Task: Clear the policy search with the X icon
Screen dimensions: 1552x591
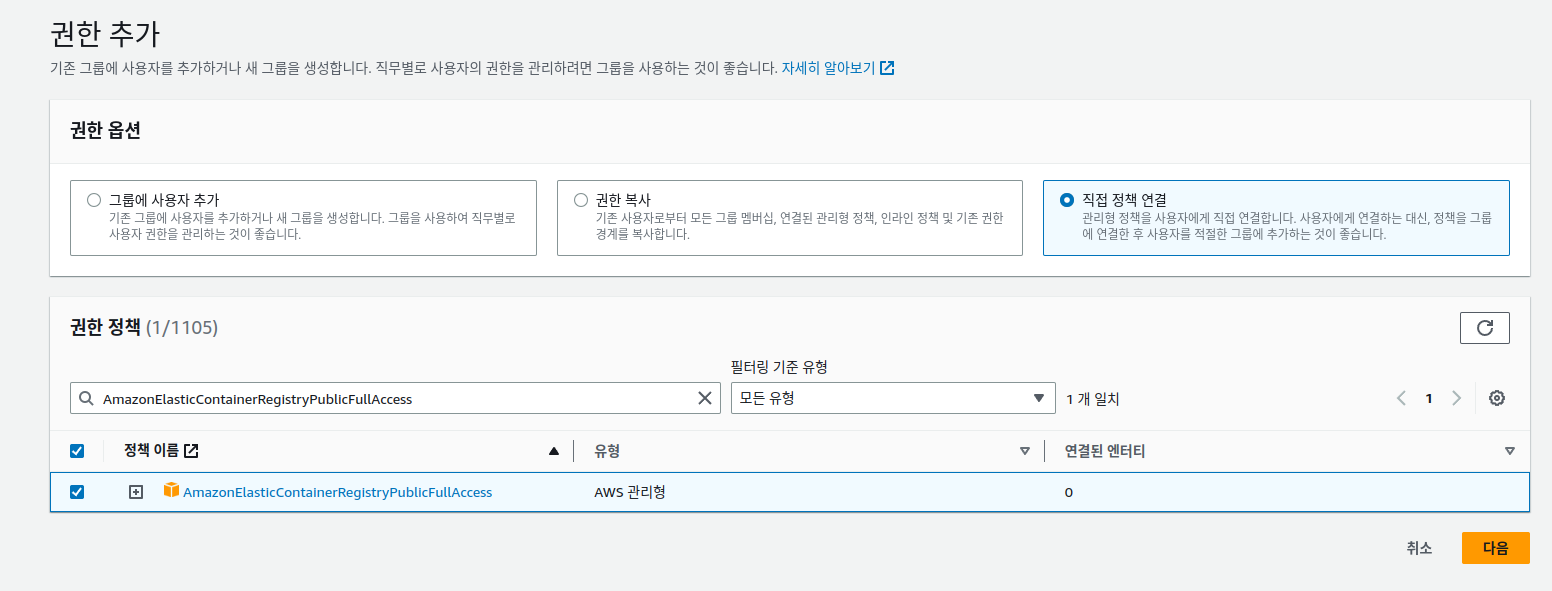Action: 705,398
